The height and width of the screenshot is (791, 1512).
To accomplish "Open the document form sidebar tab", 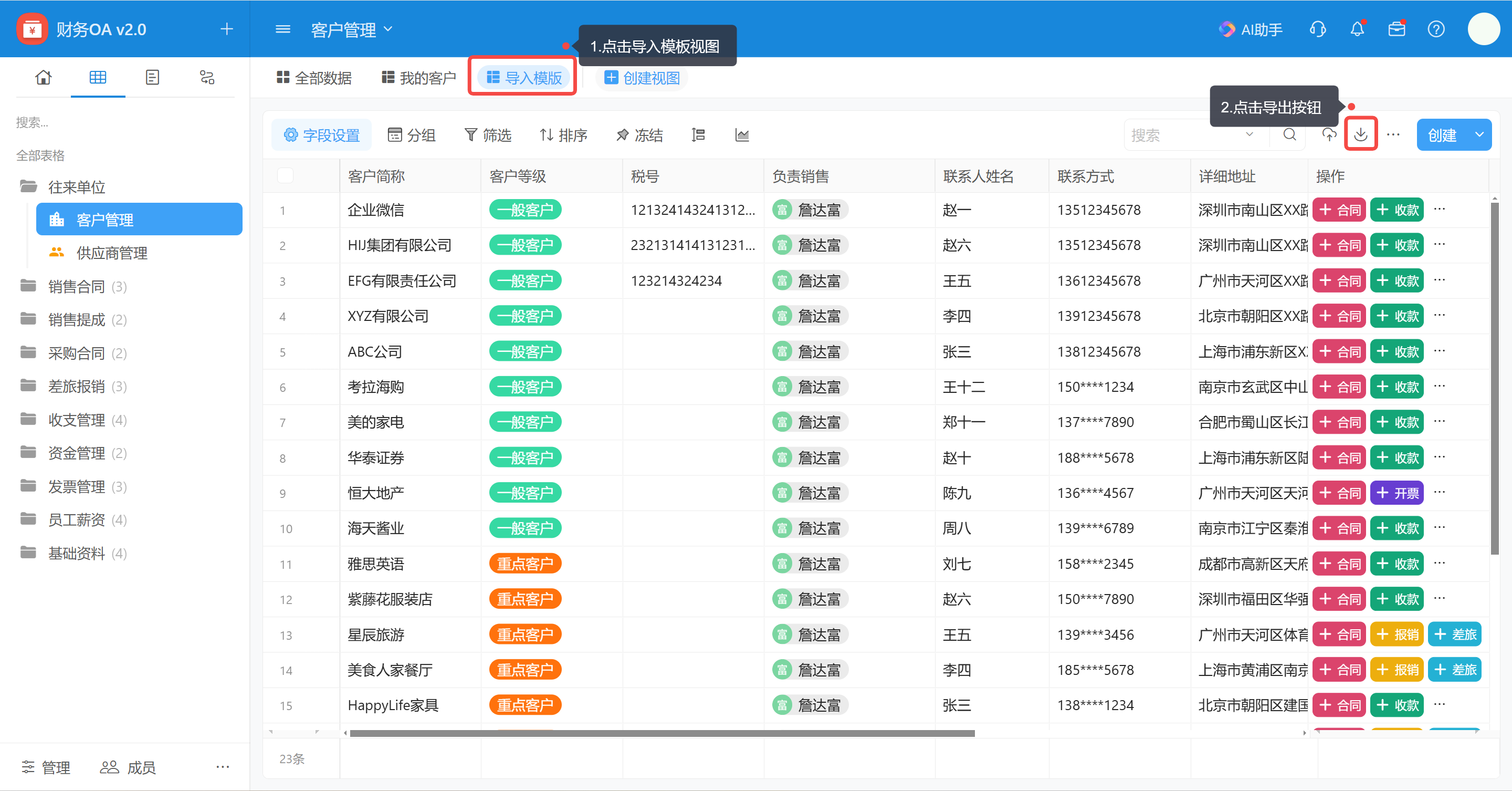I will pyautogui.click(x=152, y=77).
